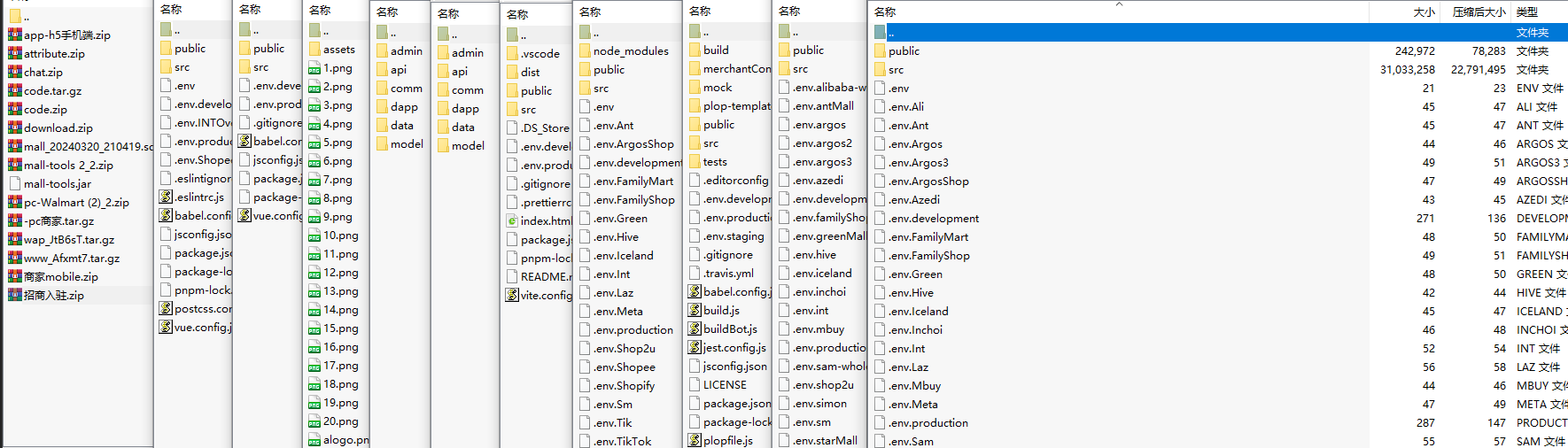Screen dimensions: 1568x448
Task: Select the JS file icon of .eslintrc.js
Action: coord(166,197)
